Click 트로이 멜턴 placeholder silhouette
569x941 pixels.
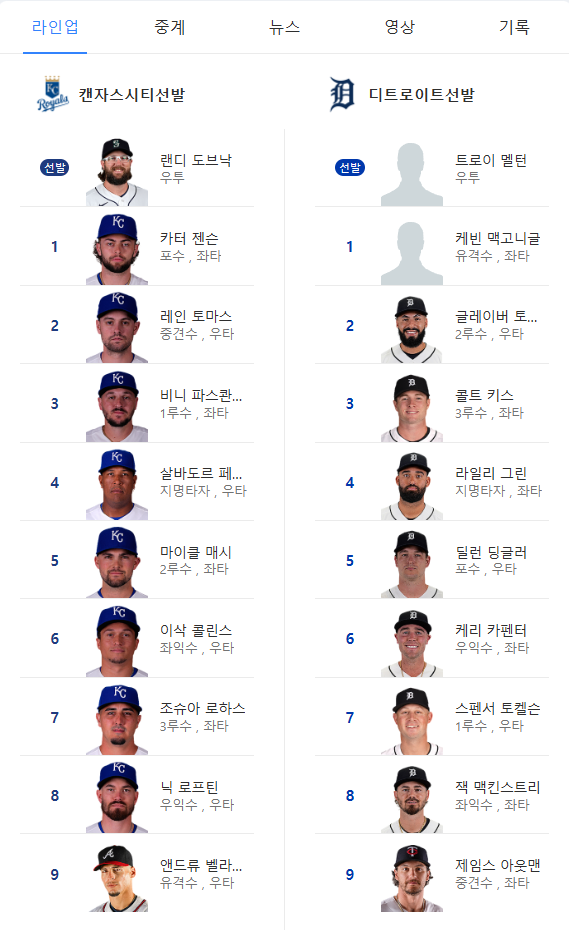pyautogui.click(x=412, y=174)
